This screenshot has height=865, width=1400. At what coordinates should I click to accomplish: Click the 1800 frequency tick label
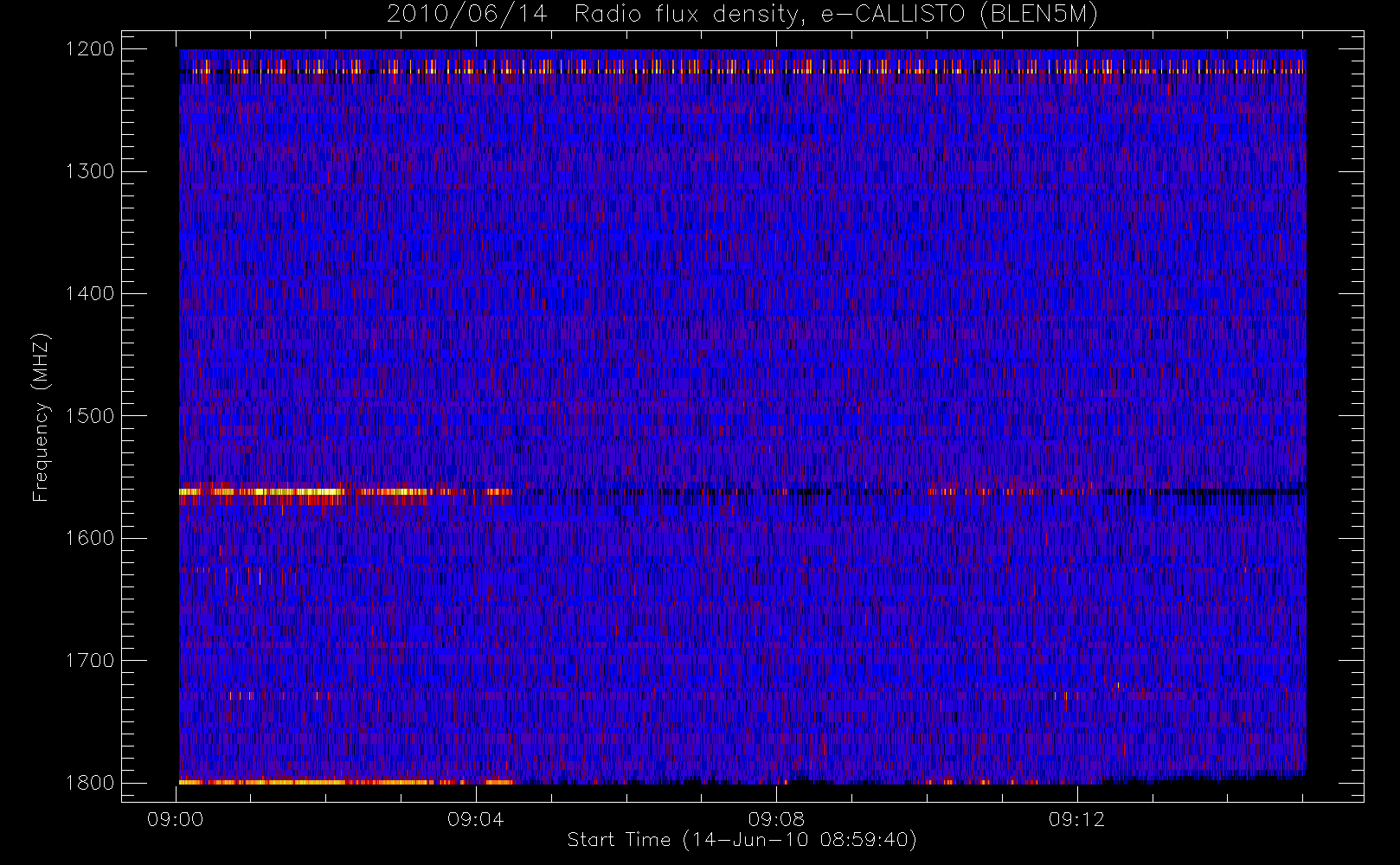point(90,783)
